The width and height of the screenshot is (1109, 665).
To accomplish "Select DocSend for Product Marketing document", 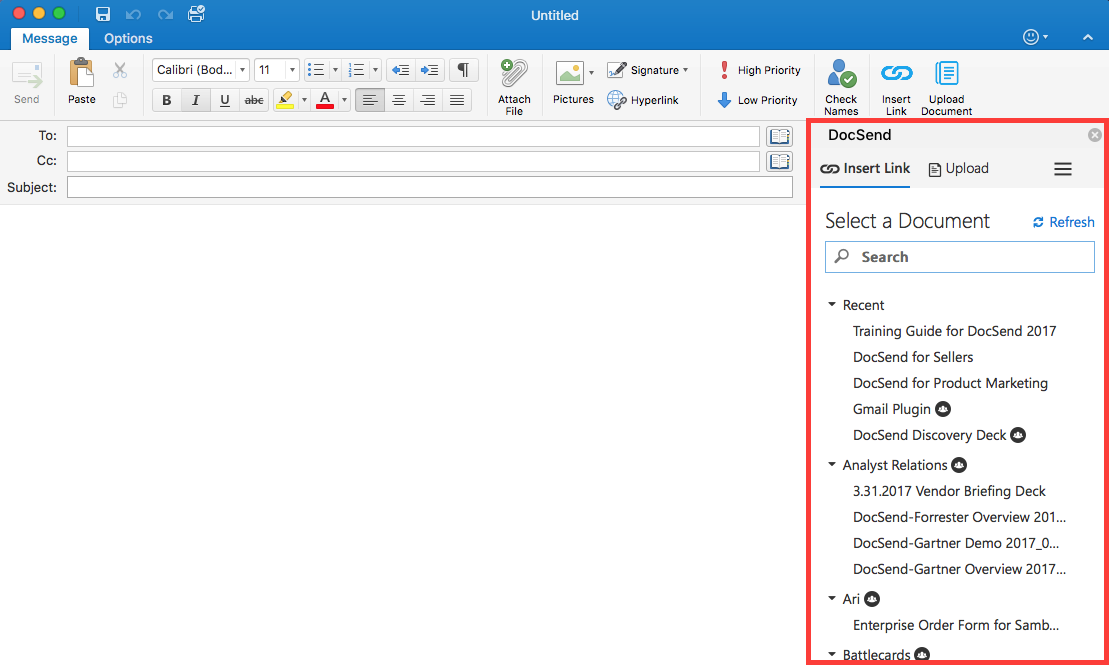I will pos(950,383).
